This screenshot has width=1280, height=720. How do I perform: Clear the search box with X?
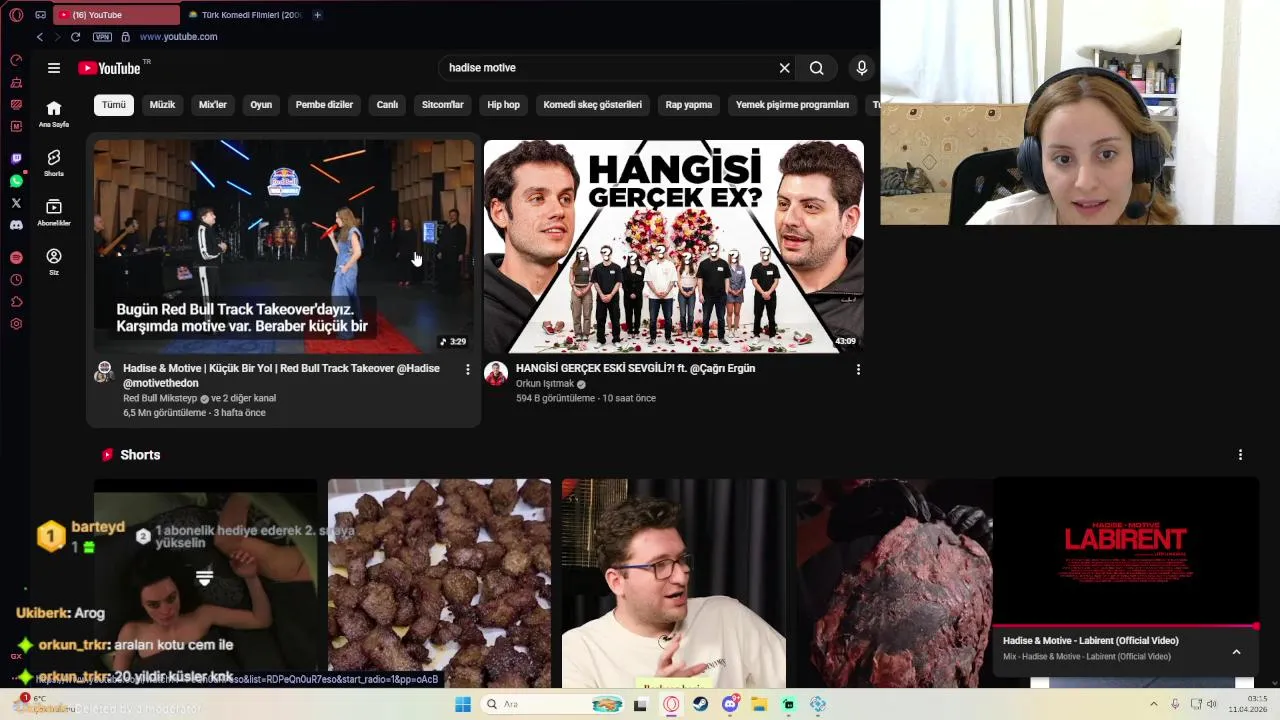(785, 68)
